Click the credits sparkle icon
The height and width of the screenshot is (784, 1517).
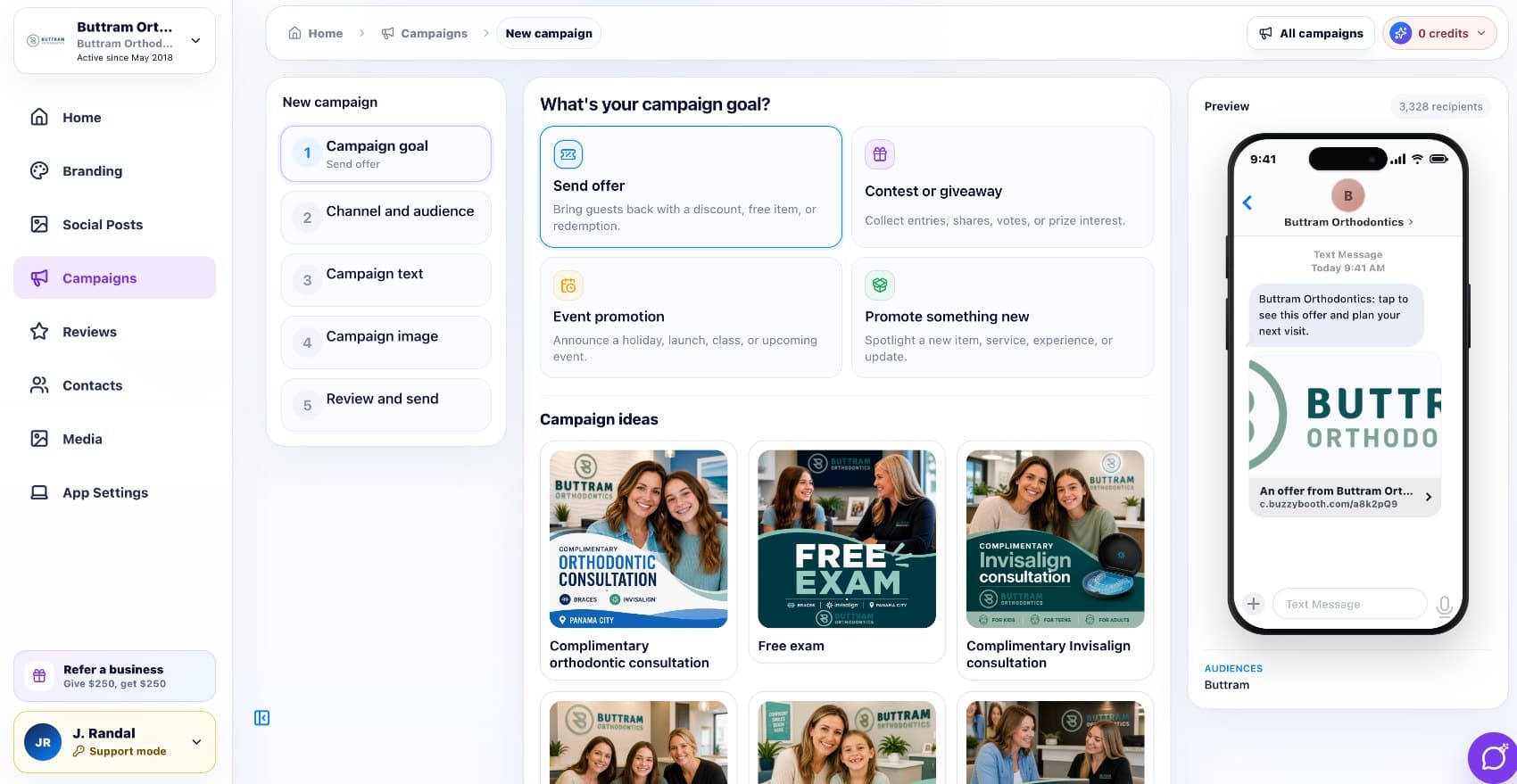pyautogui.click(x=1401, y=33)
